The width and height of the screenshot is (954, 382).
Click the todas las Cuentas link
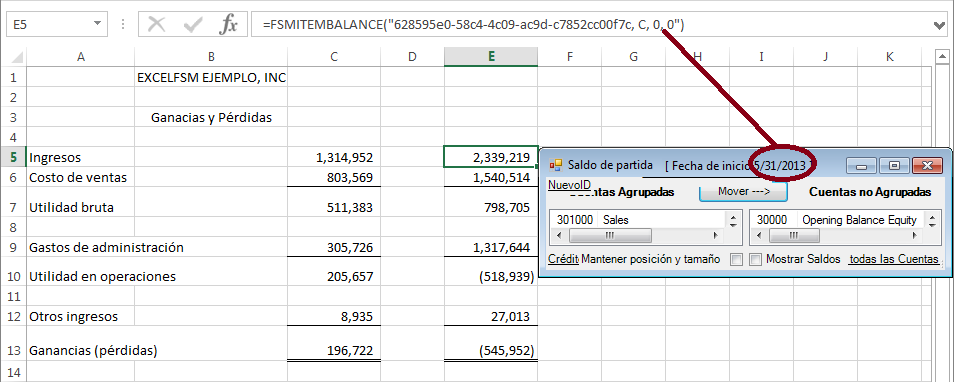click(894, 259)
